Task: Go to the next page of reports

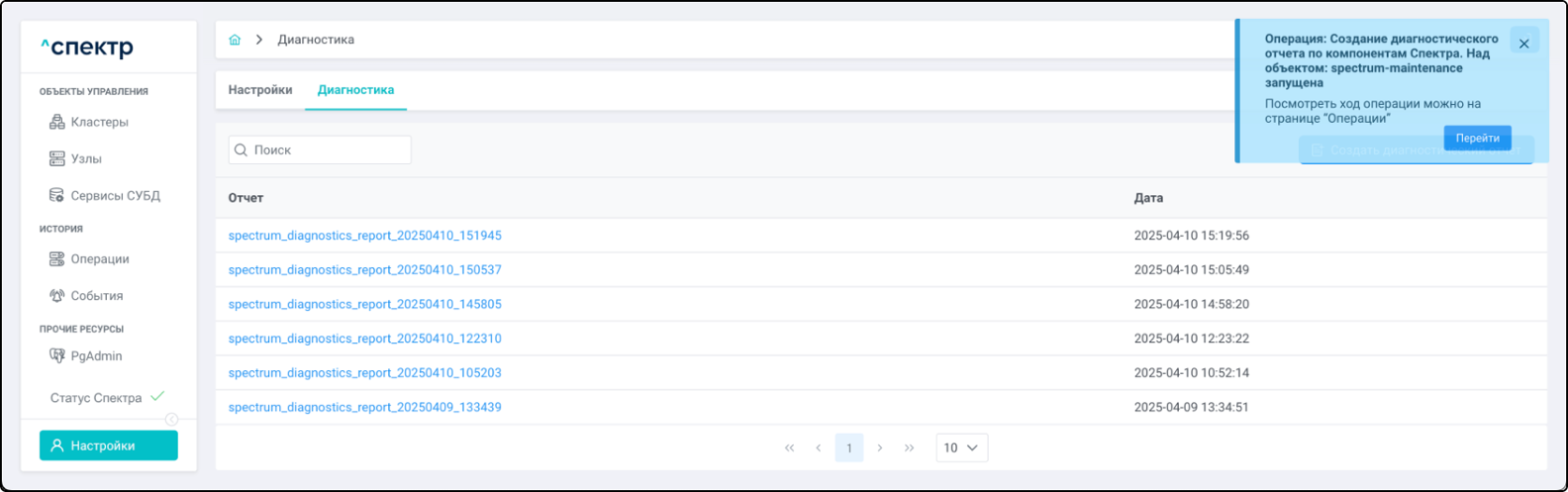Action: click(879, 447)
